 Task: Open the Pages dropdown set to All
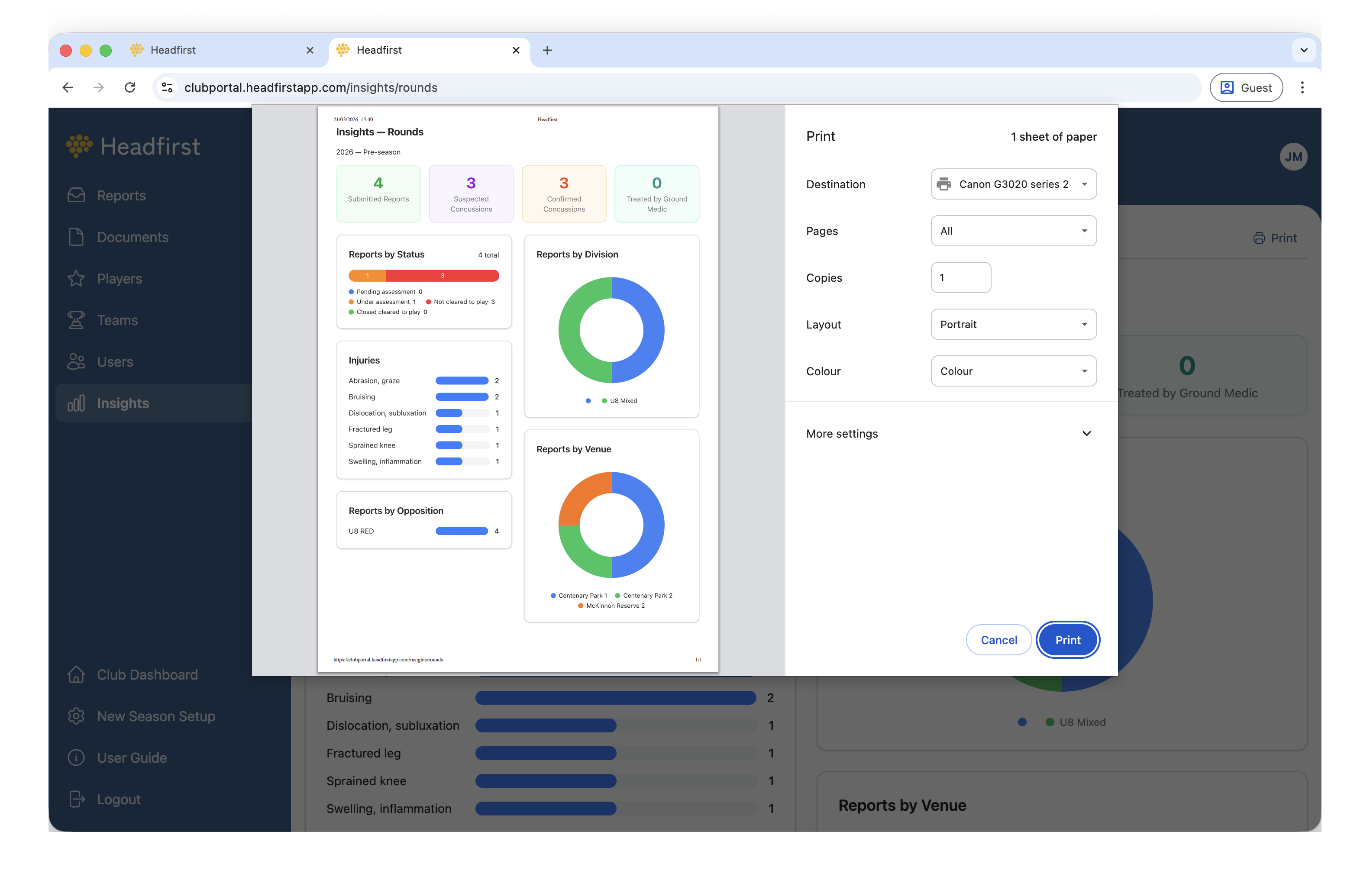[1013, 231]
